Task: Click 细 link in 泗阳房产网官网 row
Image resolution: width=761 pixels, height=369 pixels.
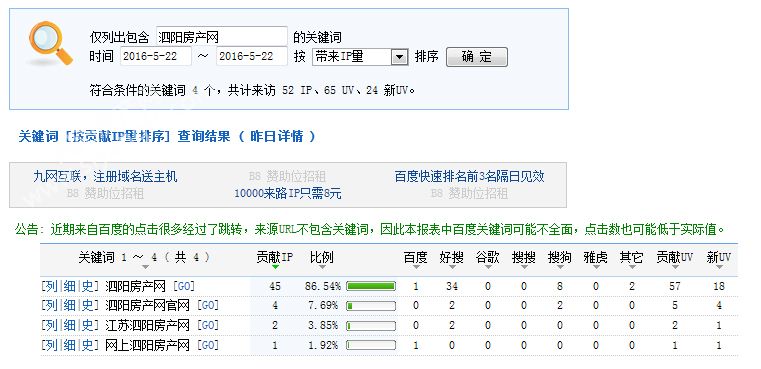Action: (69, 306)
